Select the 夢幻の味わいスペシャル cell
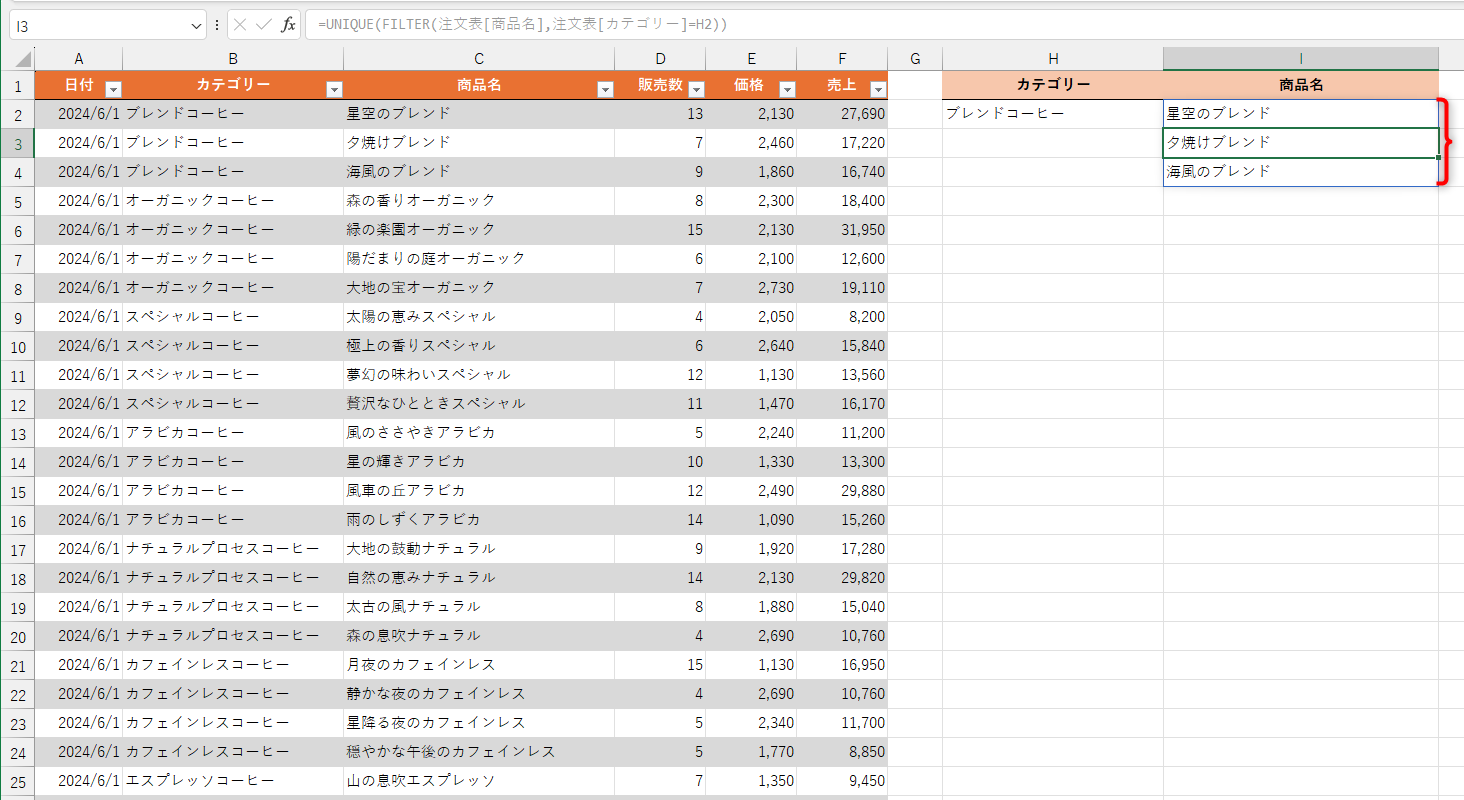The height and width of the screenshot is (800, 1464). 479,375
